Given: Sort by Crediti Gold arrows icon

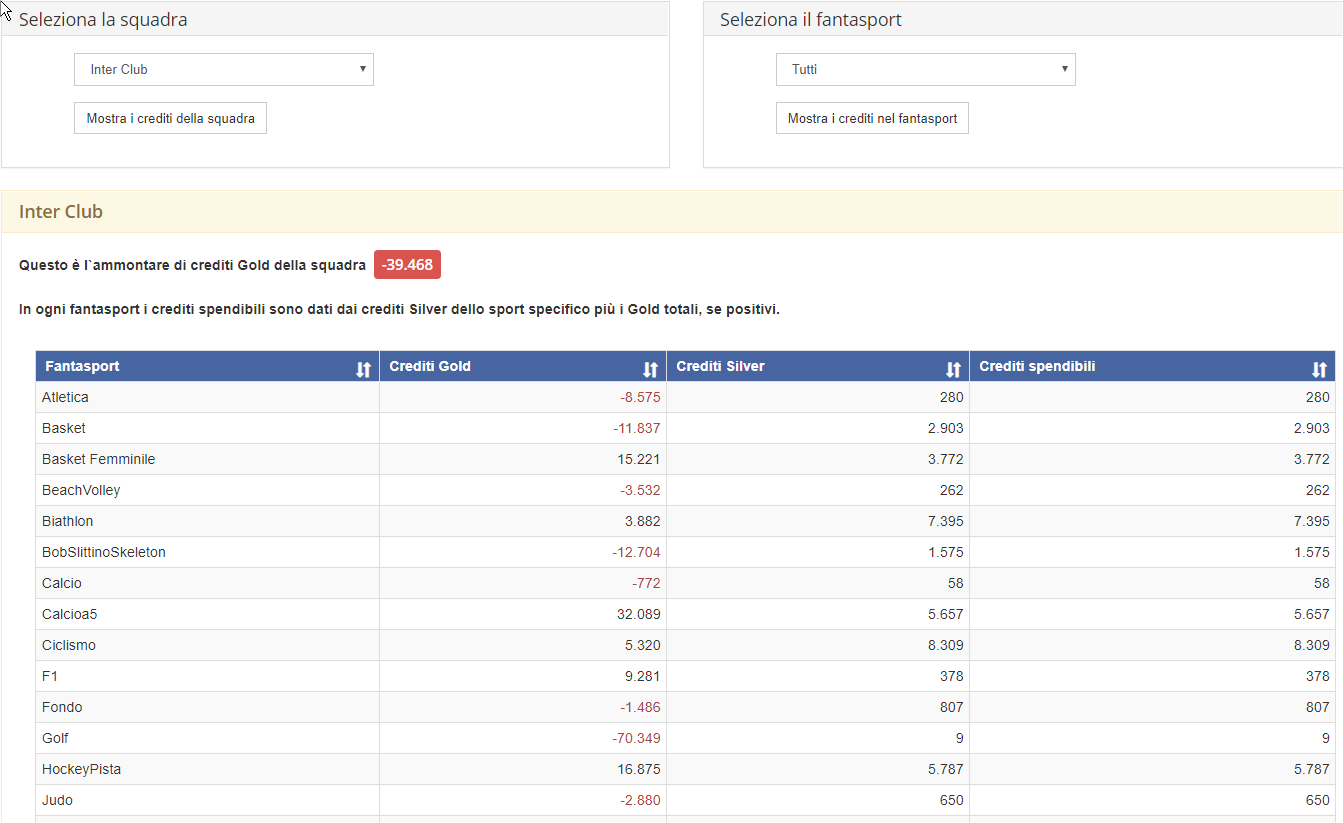Looking at the screenshot, I should click(x=650, y=370).
